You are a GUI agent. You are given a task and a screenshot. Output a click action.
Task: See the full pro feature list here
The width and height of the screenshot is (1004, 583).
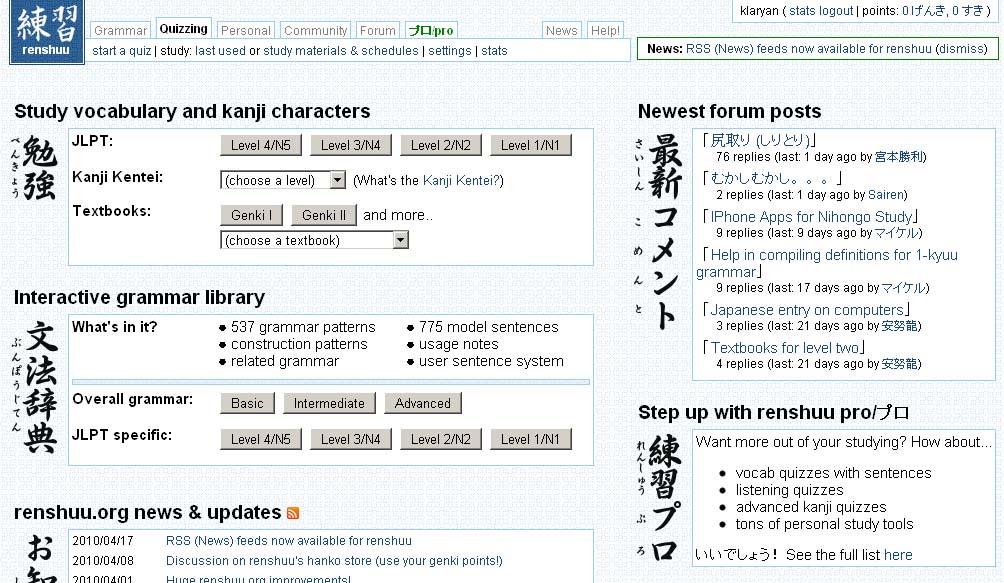pos(898,555)
